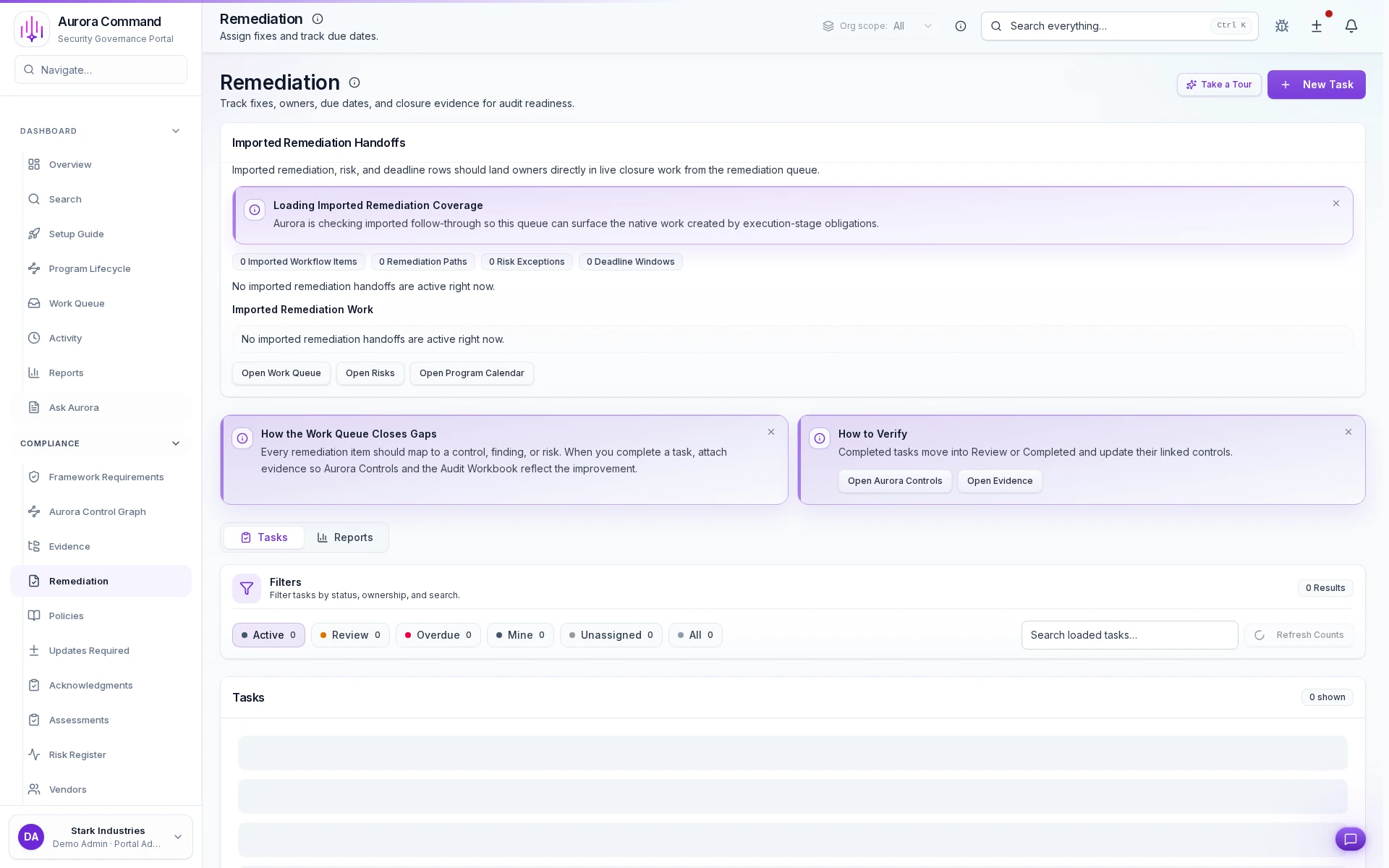Click the plus icon next to the bug icon
Viewport: 1389px width, 868px height.
[x=1317, y=26]
